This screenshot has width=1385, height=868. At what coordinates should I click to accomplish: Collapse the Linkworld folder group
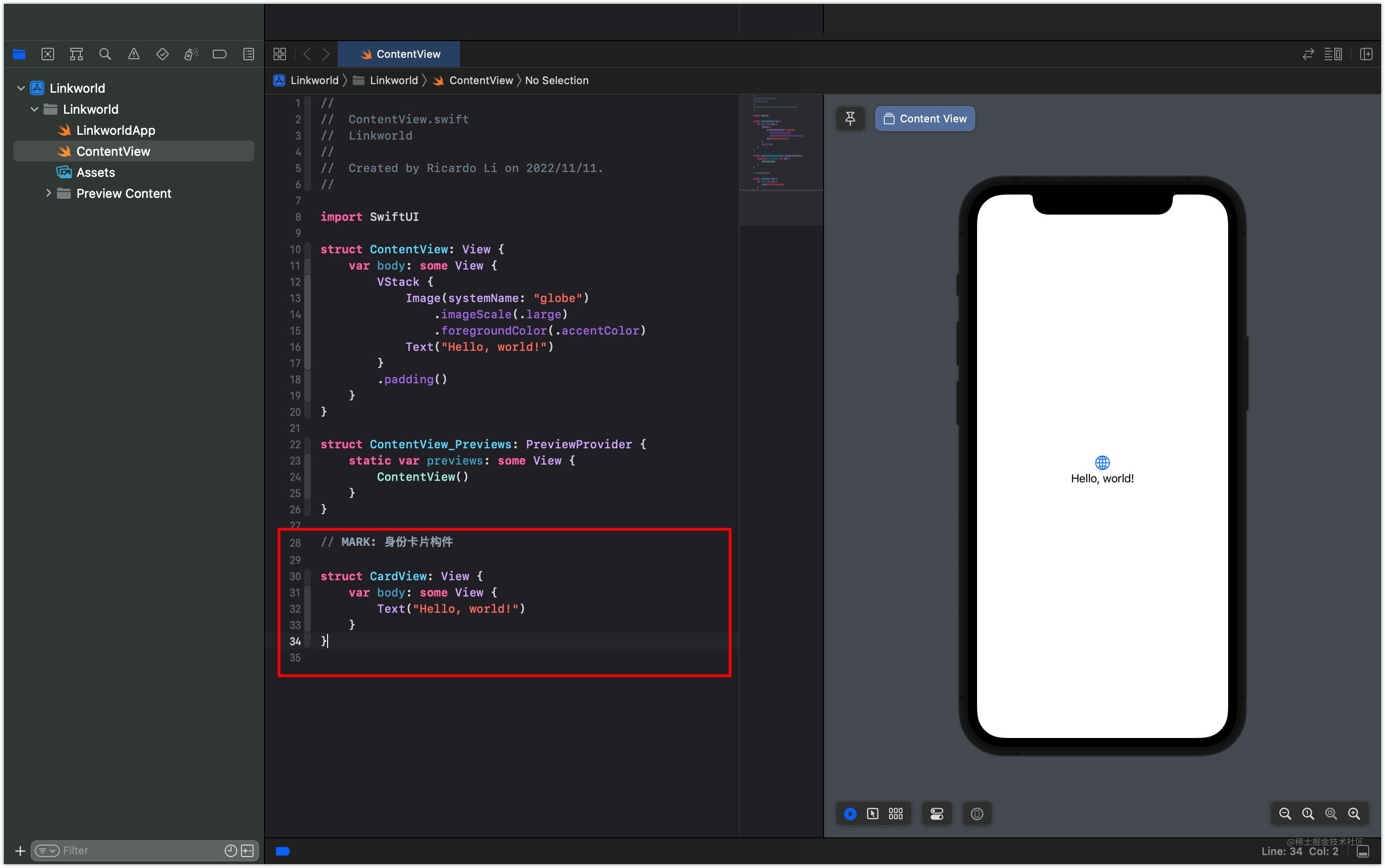coord(34,109)
